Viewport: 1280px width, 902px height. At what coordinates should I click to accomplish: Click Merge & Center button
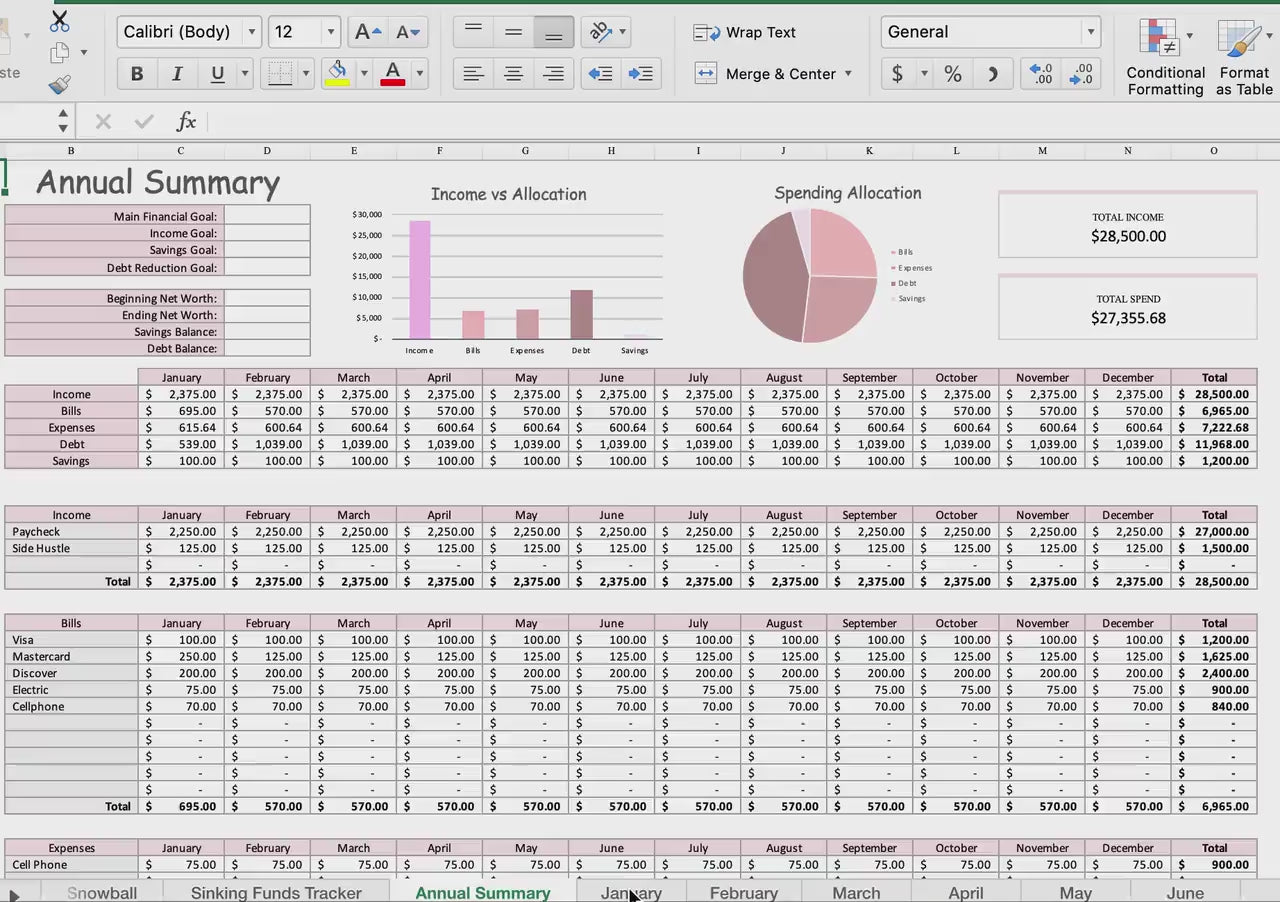766,73
